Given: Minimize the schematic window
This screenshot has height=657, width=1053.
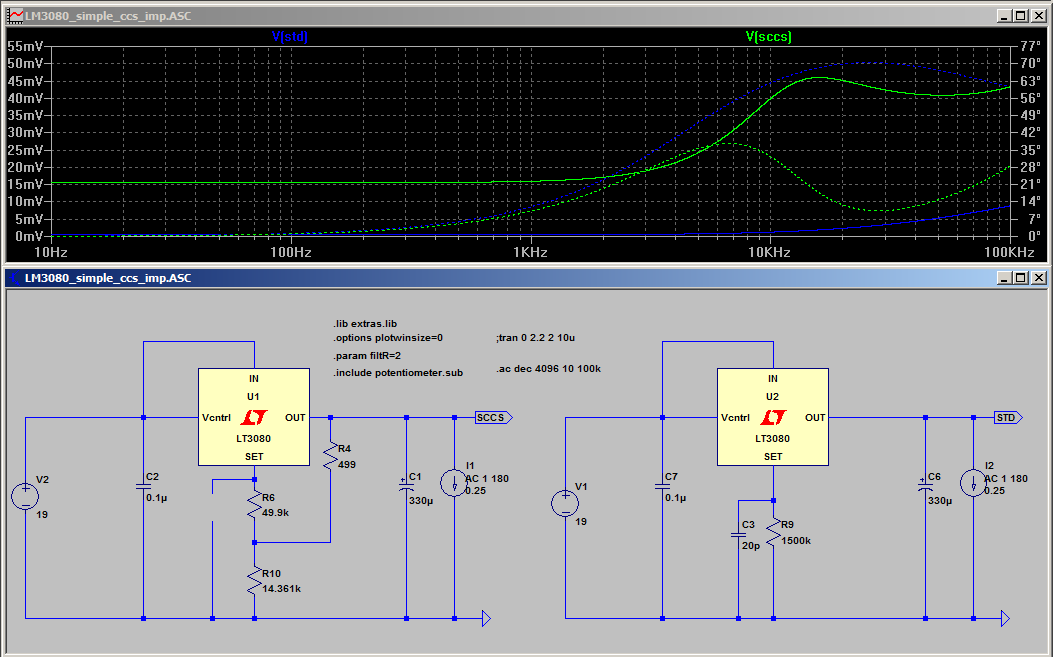Looking at the screenshot, I should (1004, 277).
